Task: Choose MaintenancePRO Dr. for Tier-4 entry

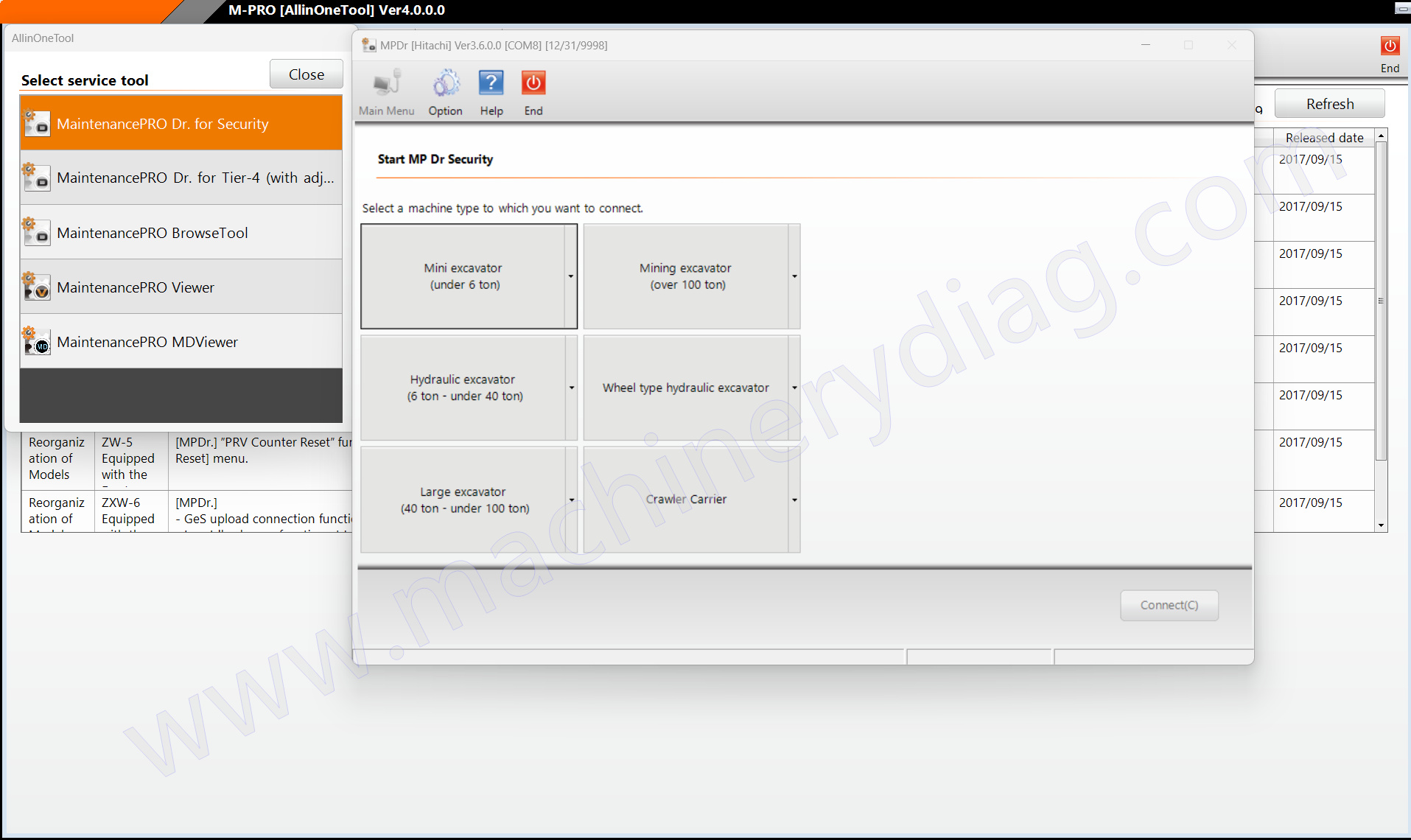Action: pos(181,178)
